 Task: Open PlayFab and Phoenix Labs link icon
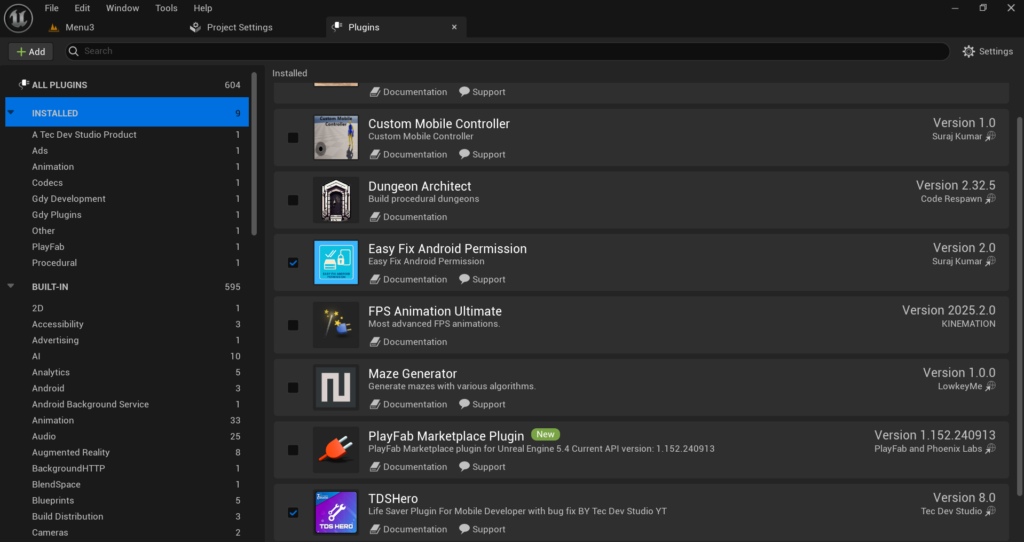pyautogui.click(x=991, y=449)
